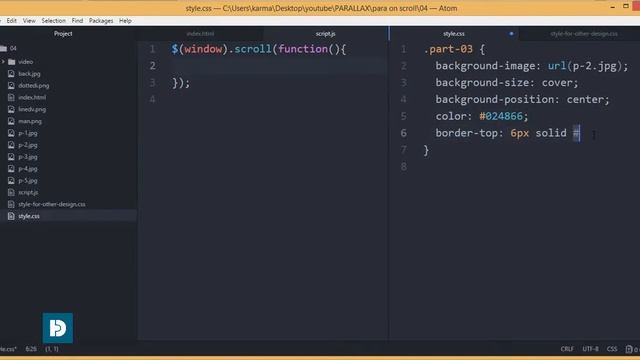
Task: Open dottedi.png from the project tree
Action: tap(33, 85)
